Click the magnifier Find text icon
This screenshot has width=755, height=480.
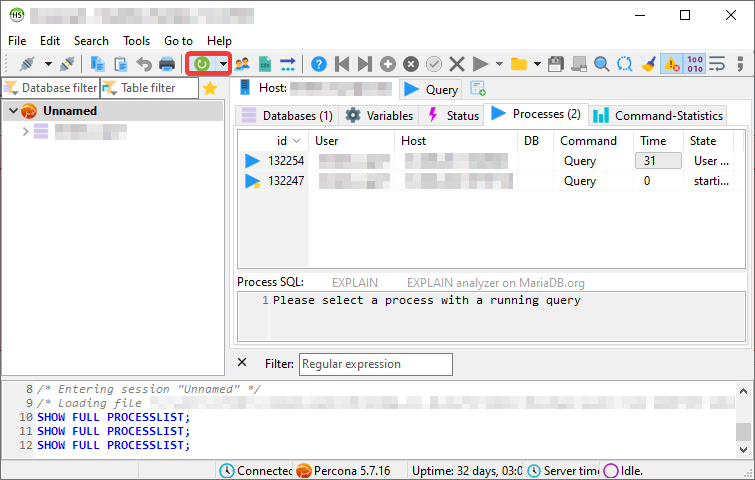point(602,64)
